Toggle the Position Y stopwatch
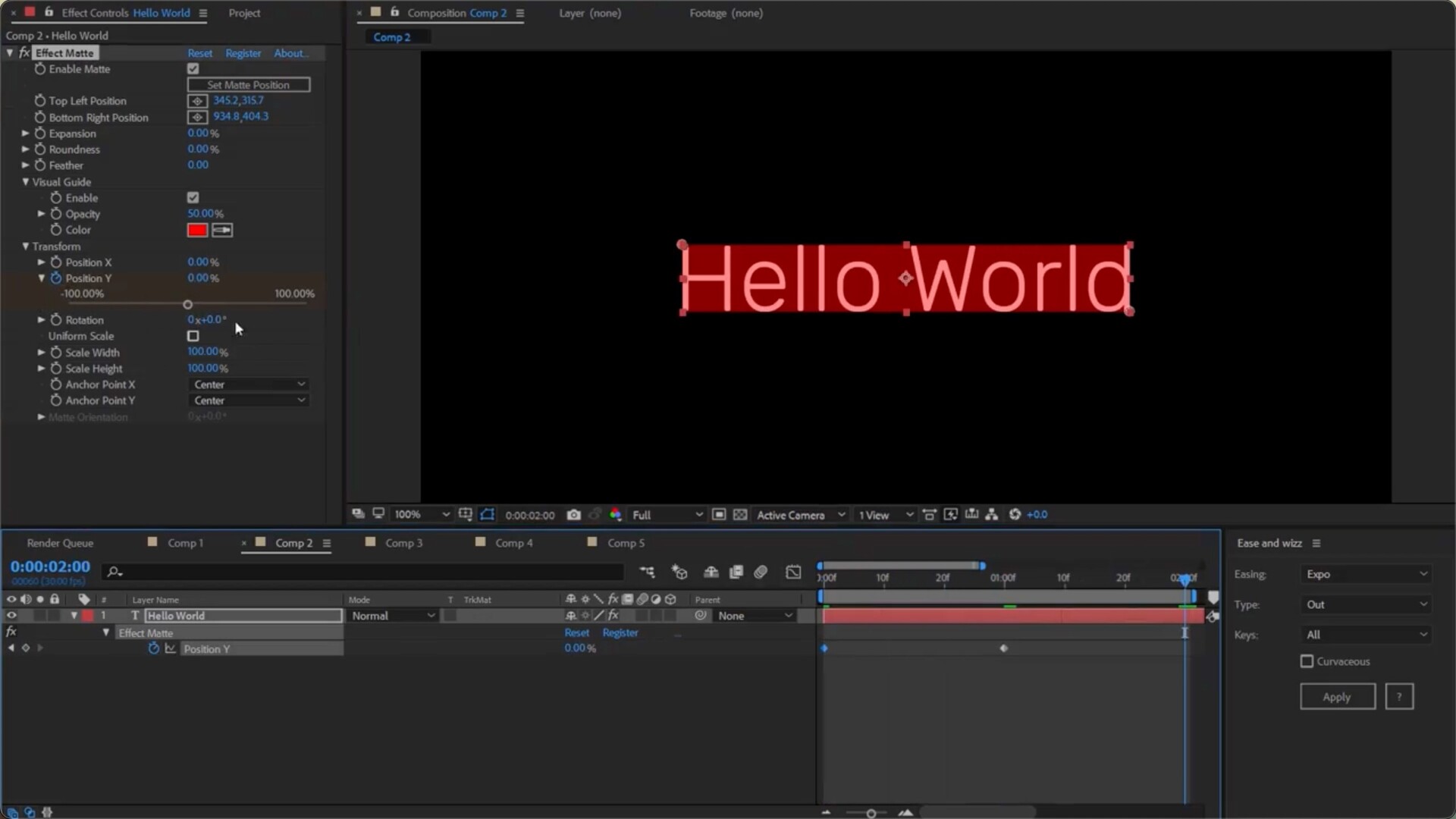 56,278
